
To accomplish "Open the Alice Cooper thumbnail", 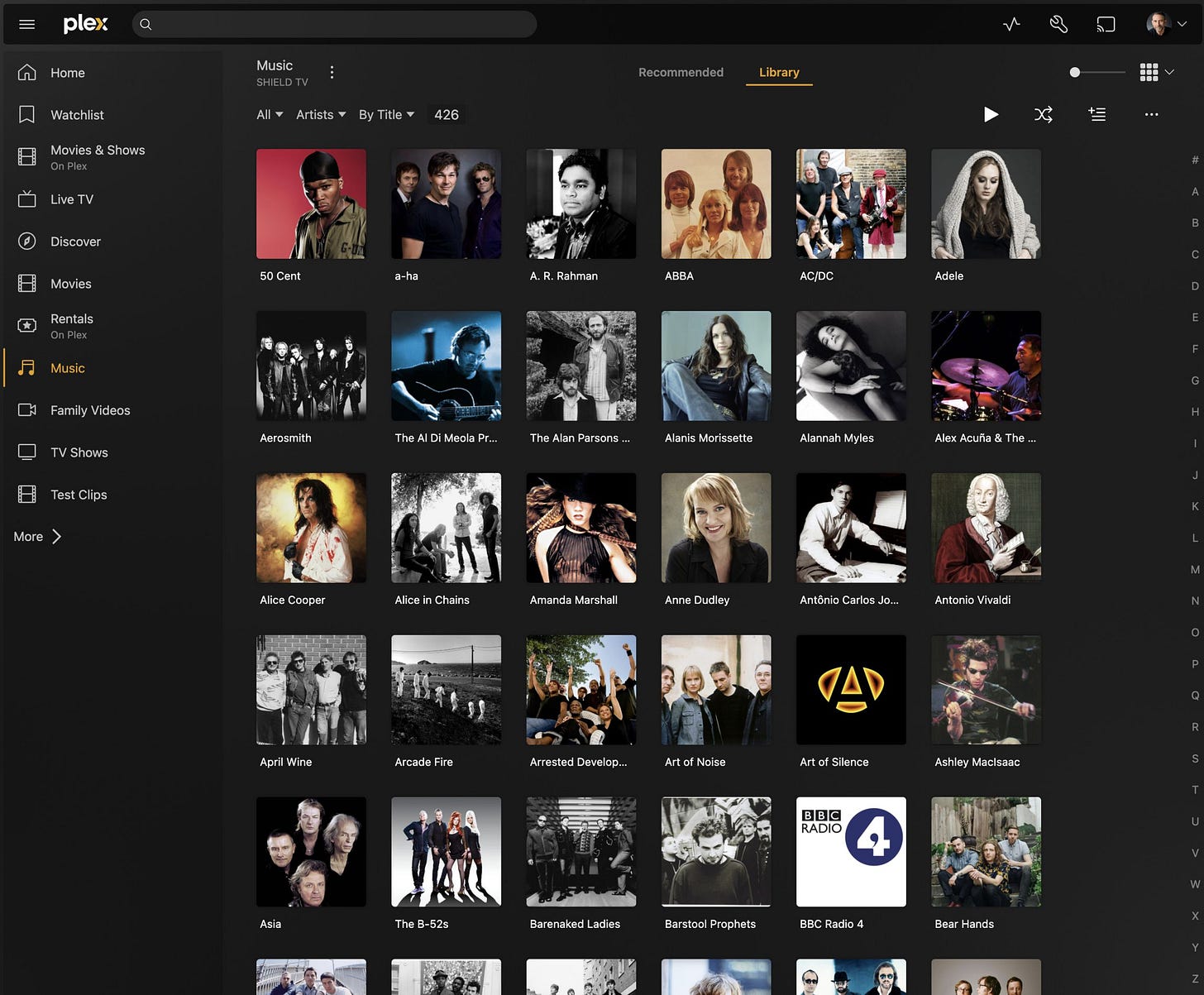I will click(x=311, y=528).
